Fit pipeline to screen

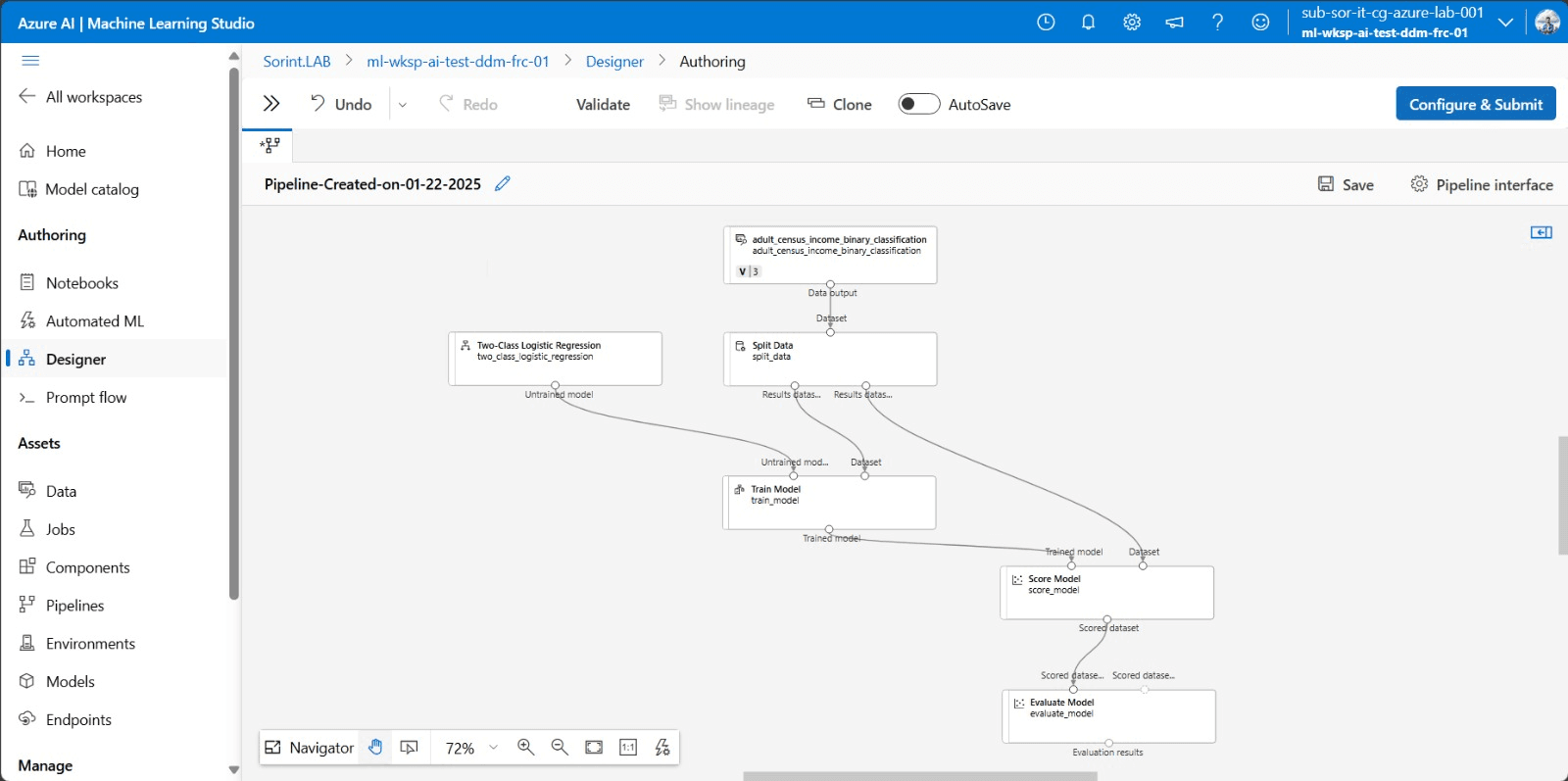(594, 748)
